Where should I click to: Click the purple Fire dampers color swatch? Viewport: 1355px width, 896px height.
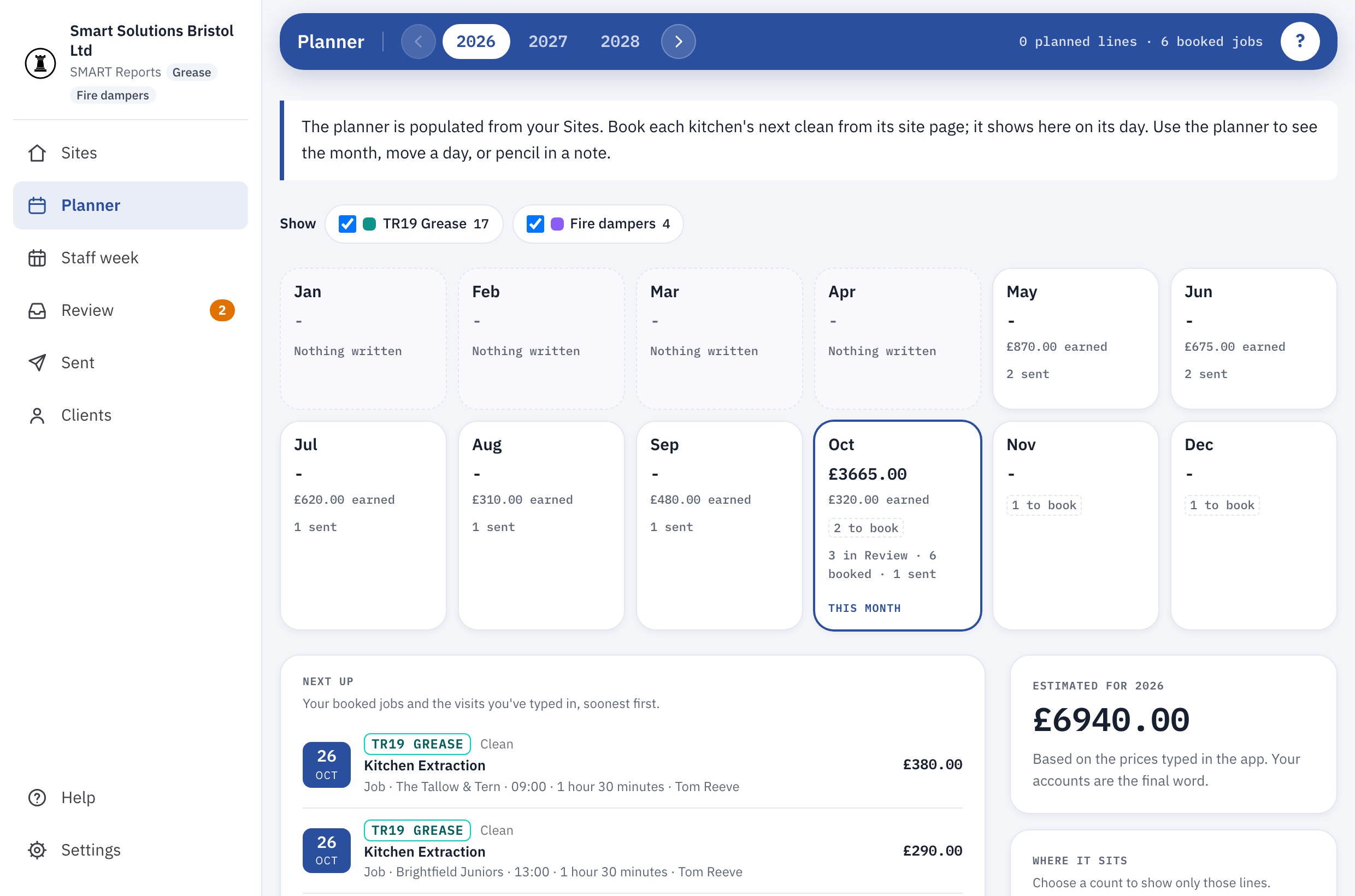pyautogui.click(x=557, y=224)
